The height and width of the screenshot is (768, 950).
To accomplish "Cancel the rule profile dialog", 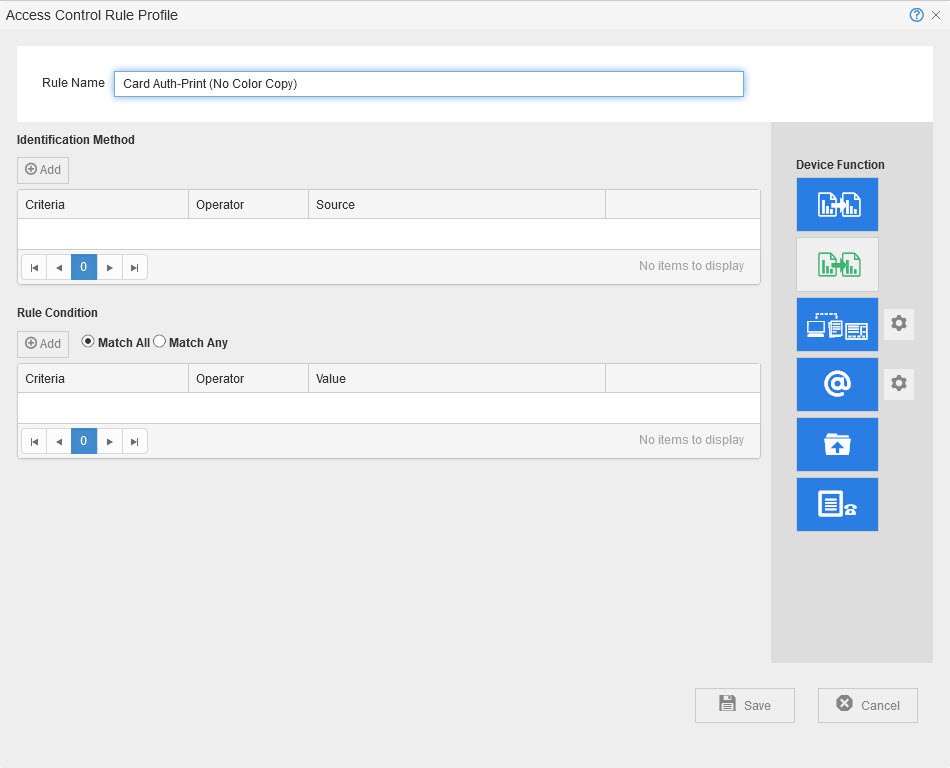I will [x=867, y=705].
